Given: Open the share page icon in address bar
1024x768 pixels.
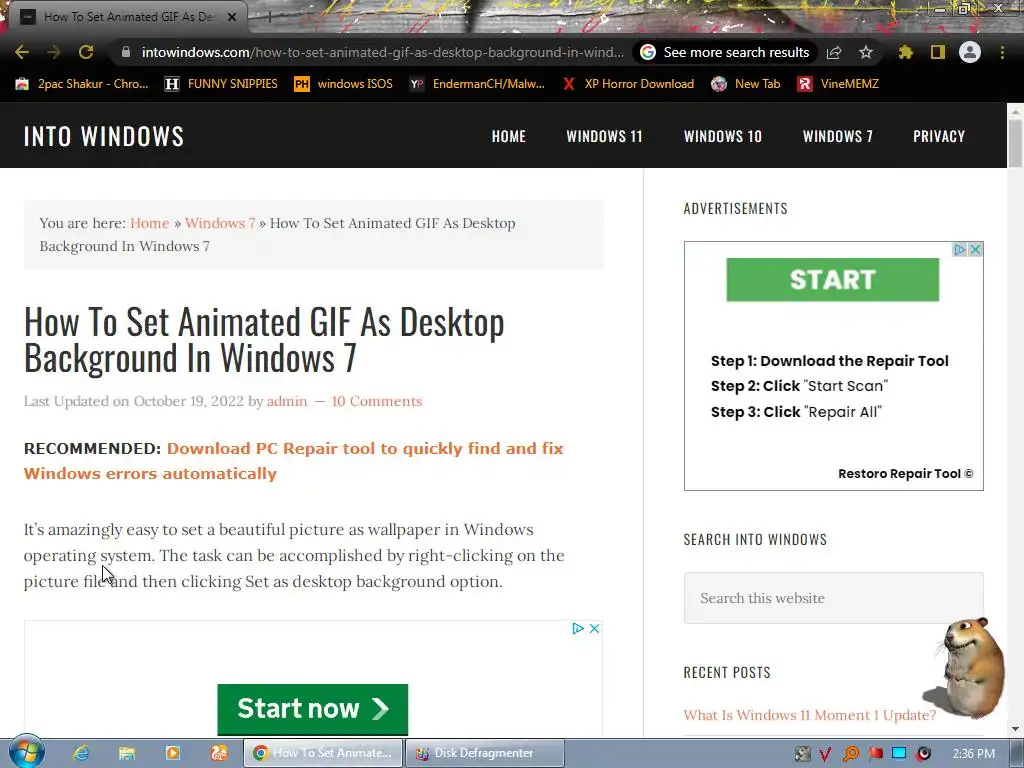Looking at the screenshot, I should pos(834,52).
